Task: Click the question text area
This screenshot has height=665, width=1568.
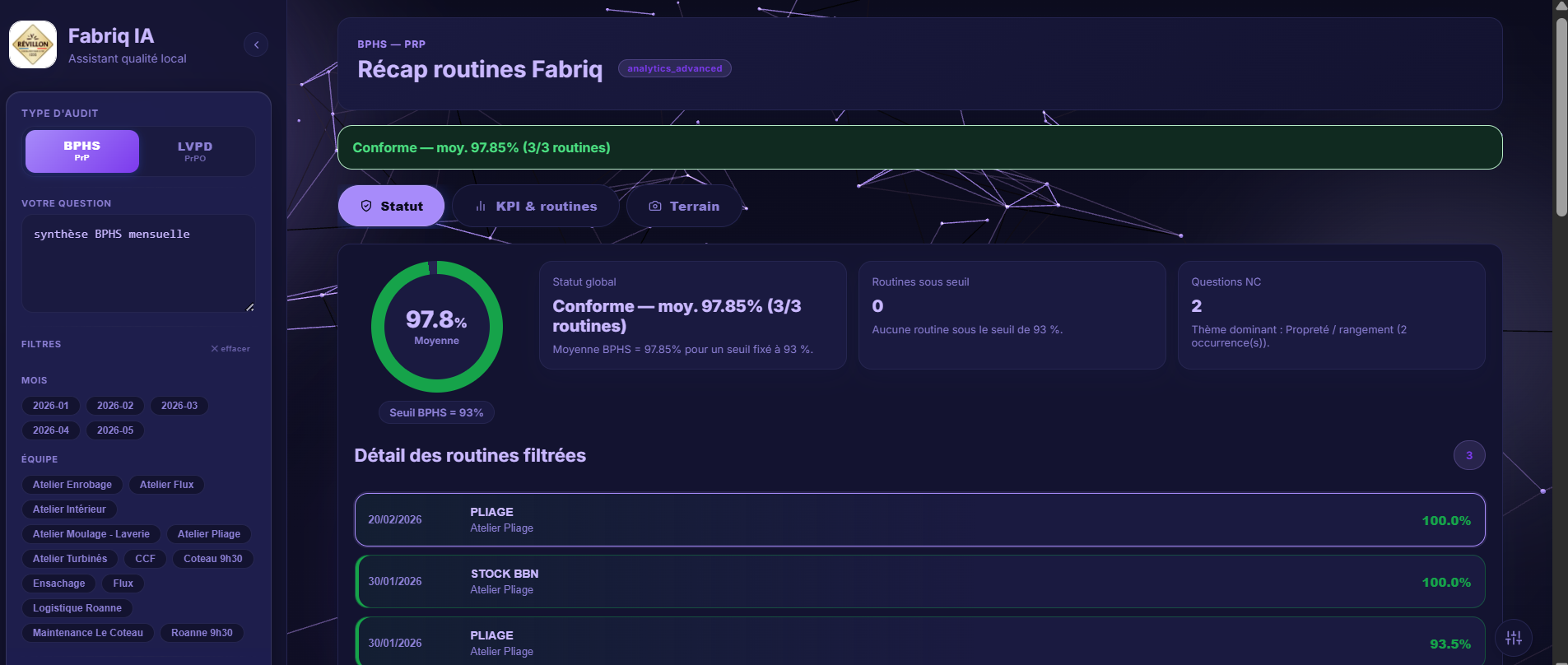Action: [x=138, y=263]
